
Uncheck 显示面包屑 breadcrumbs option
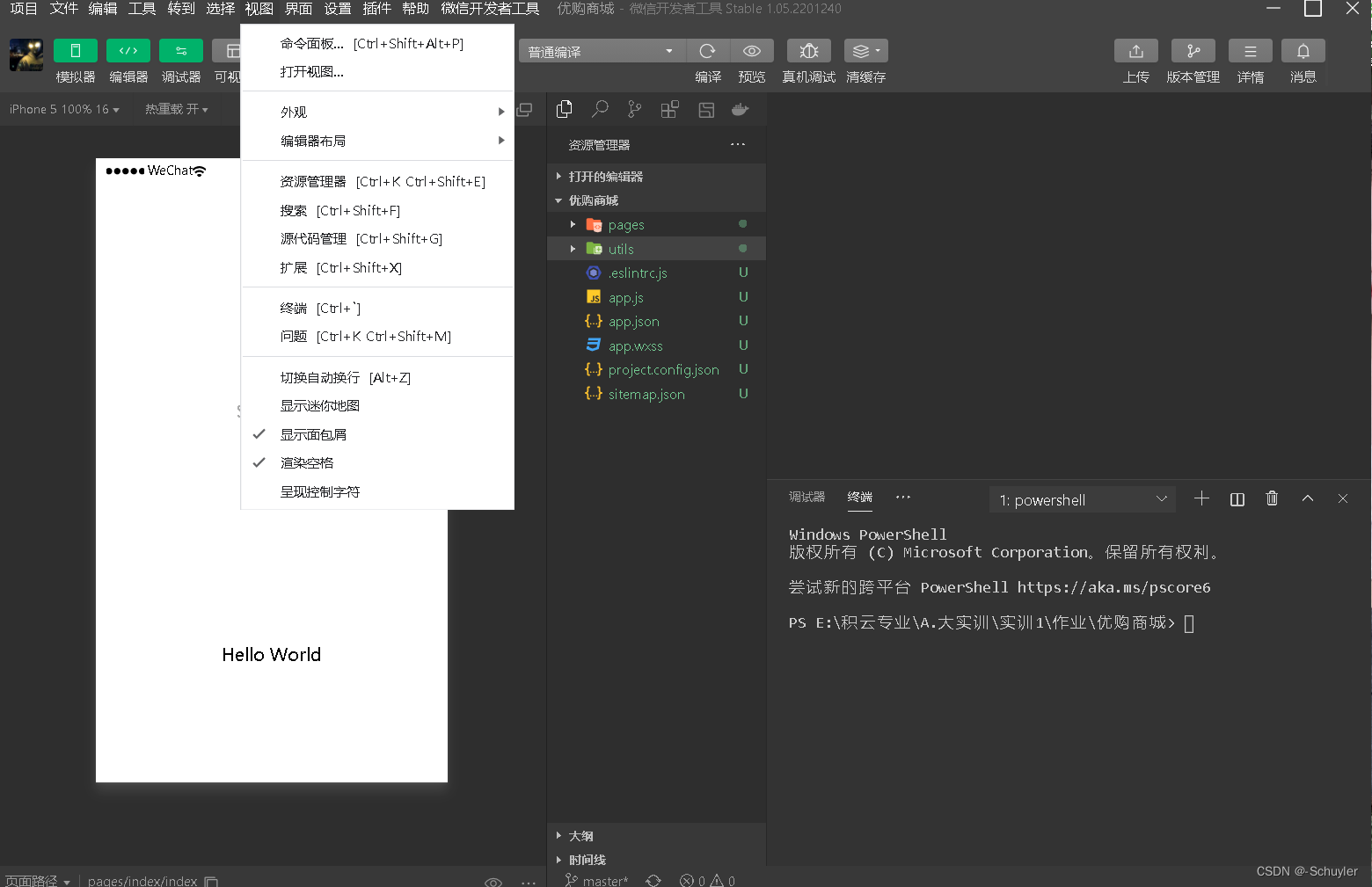point(377,434)
